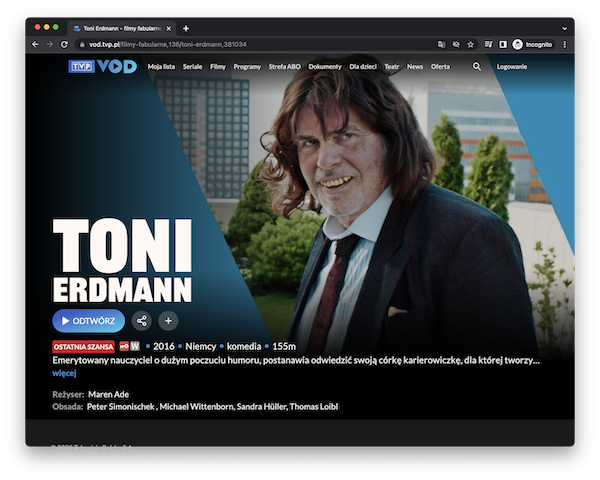The height and width of the screenshot is (480, 600).
Task: Select the Toni Erdmann browser tab
Action: tap(122, 29)
